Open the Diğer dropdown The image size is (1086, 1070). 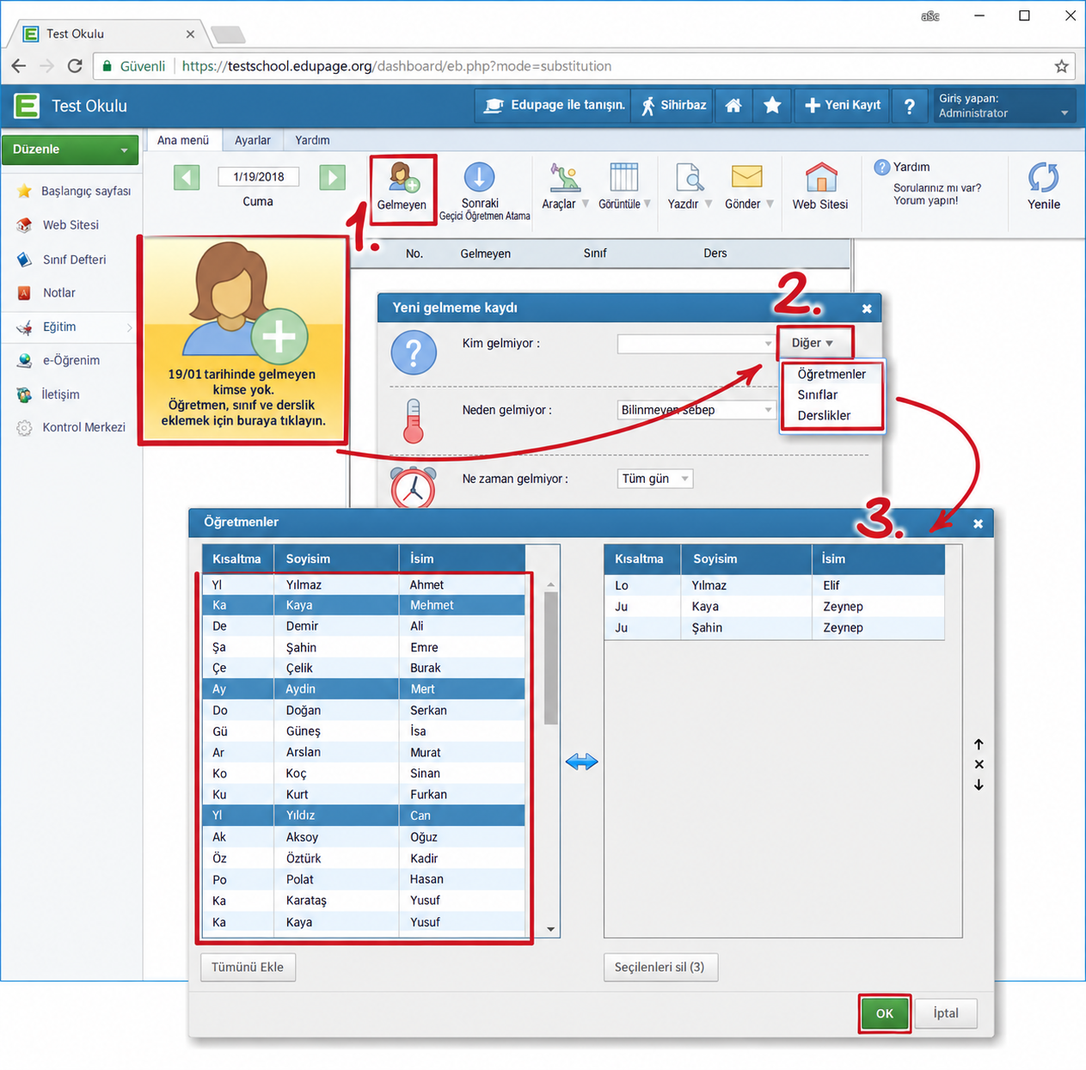pyautogui.click(x=813, y=343)
